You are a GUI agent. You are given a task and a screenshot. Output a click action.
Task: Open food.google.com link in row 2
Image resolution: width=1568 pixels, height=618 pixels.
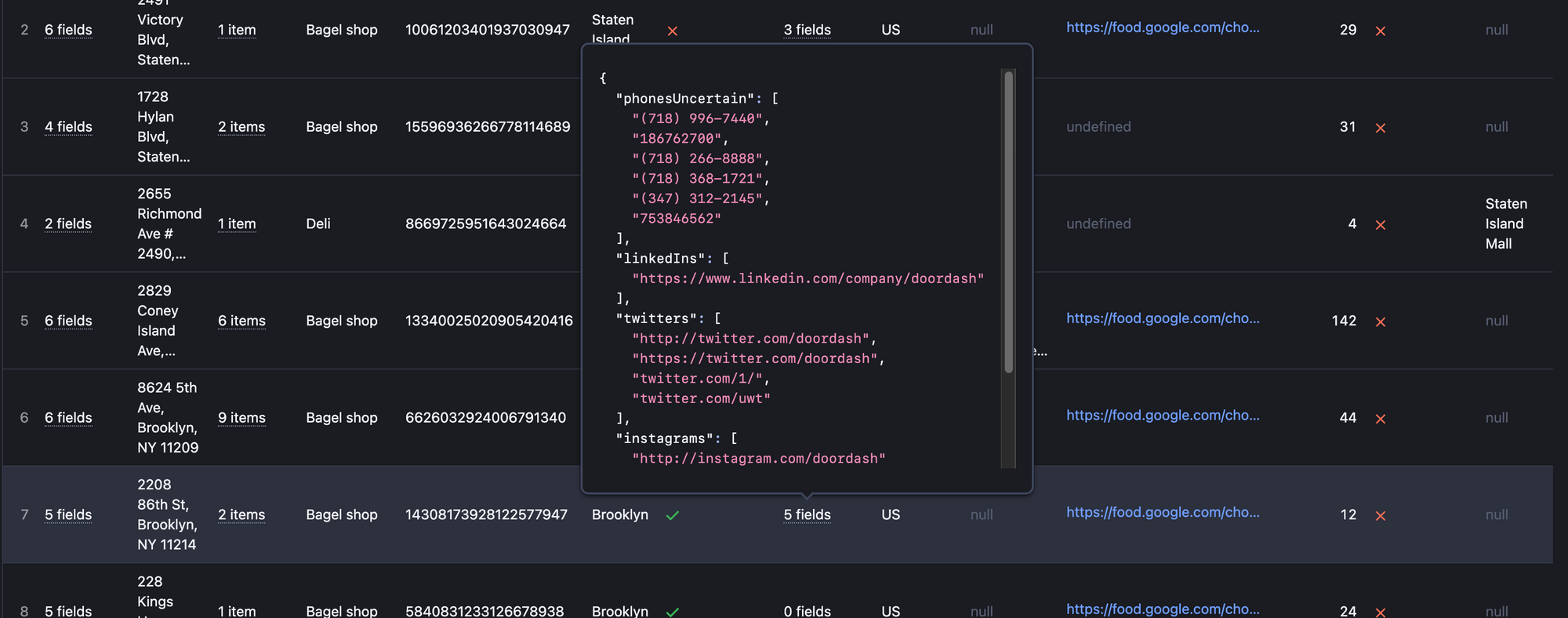[x=1163, y=27]
